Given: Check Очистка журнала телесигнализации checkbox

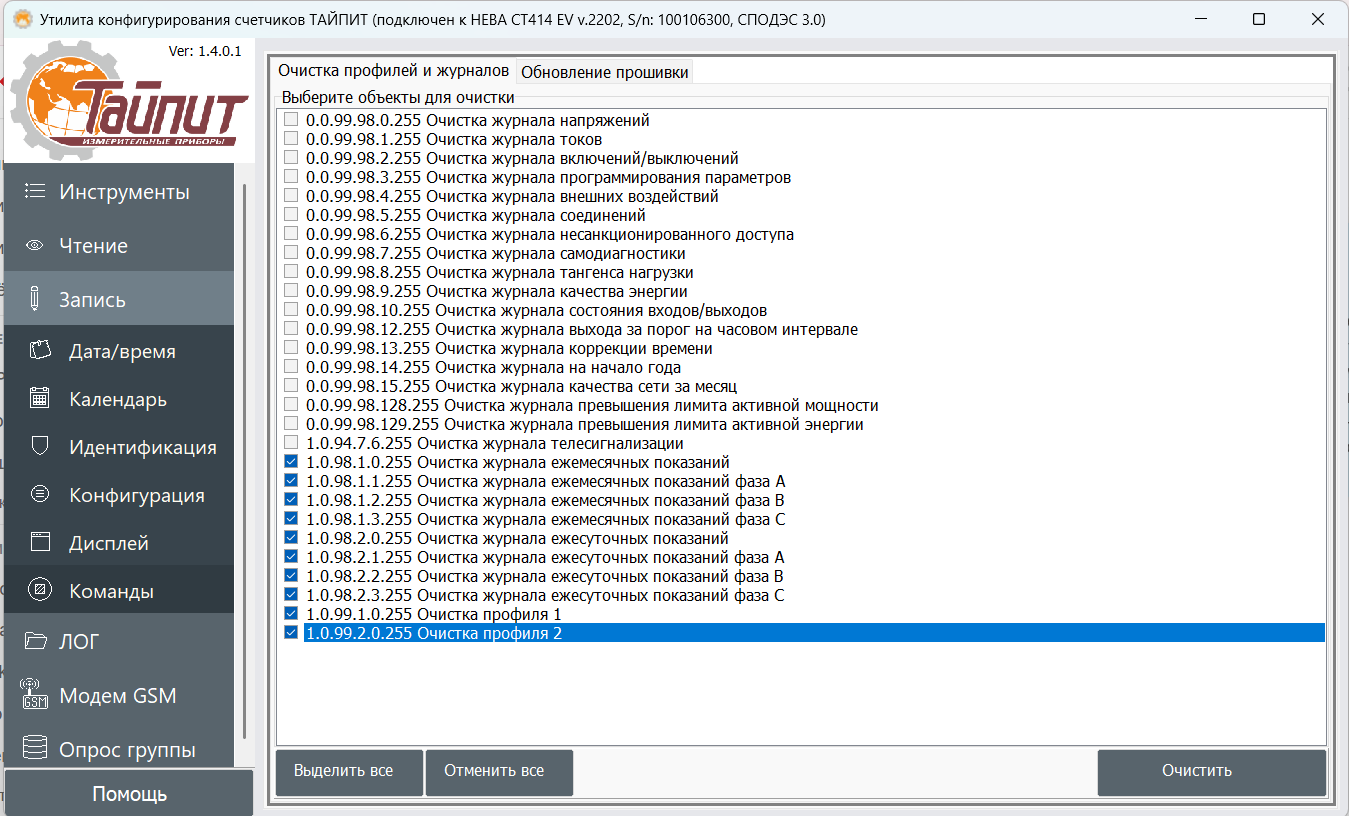Looking at the screenshot, I should pyautogui.click(x=291, y=443).
